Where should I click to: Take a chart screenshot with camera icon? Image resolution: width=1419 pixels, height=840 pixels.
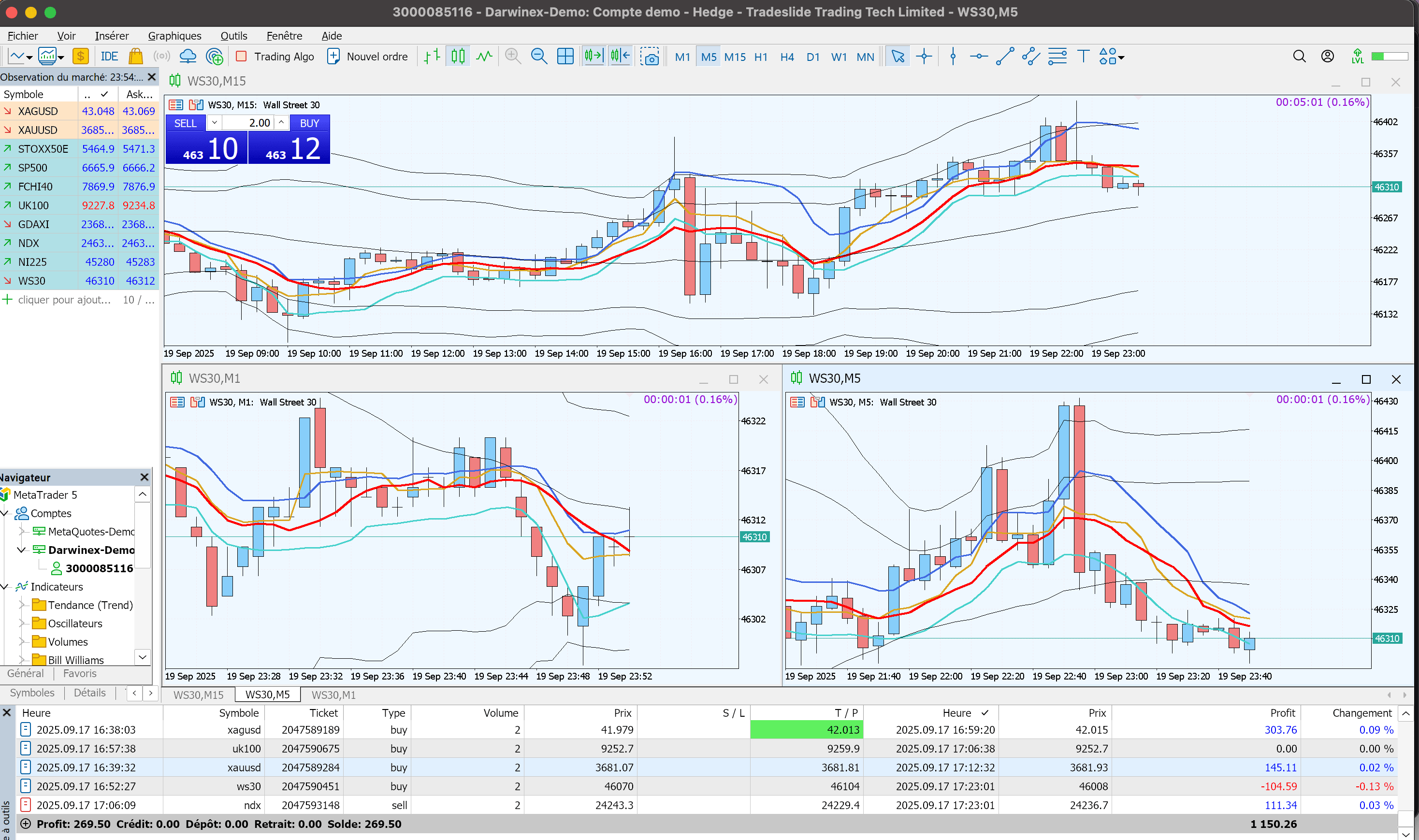tap(650, 57)
